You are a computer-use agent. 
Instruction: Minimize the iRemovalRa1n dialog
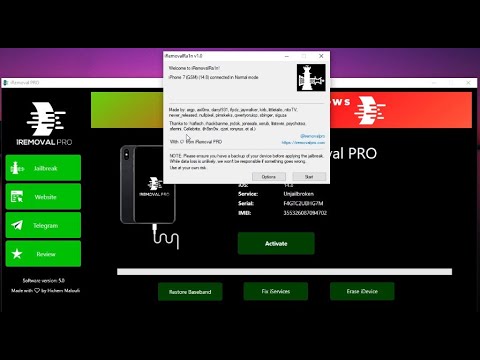(287, 56)
